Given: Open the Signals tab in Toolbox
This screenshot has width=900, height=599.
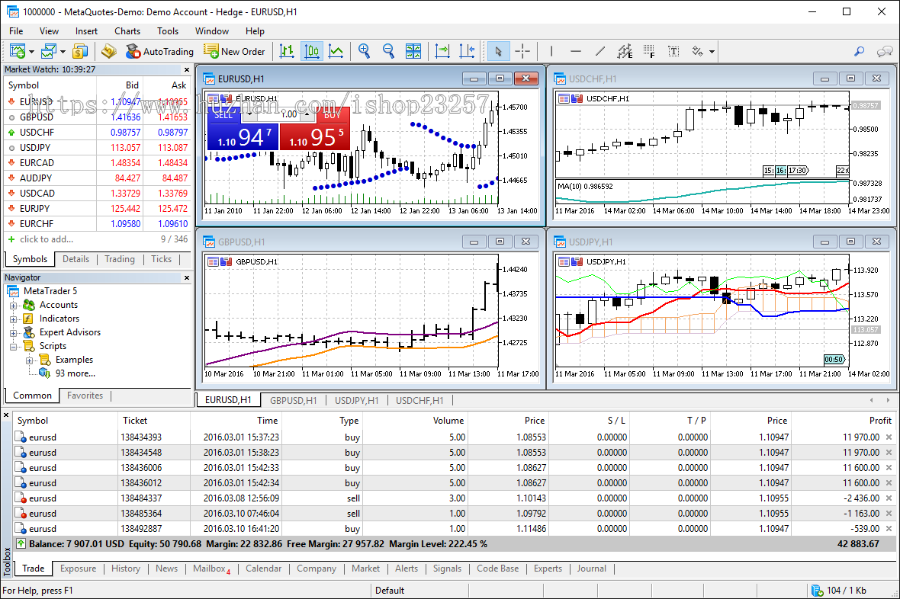Looking at the screenshot, I should pos(447,569).
